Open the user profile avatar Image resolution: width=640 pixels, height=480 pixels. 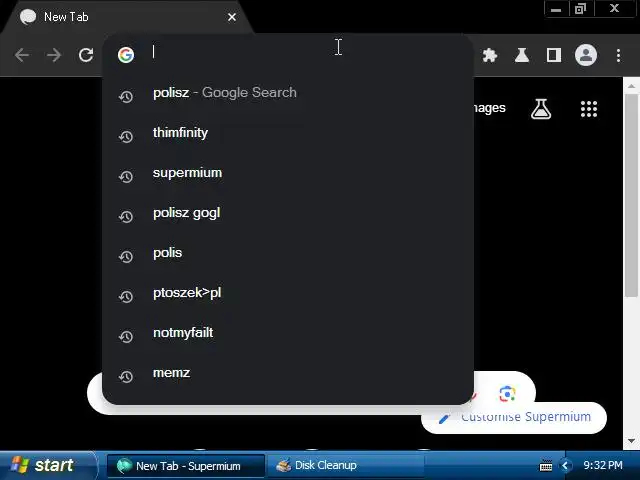pos(586,55)
